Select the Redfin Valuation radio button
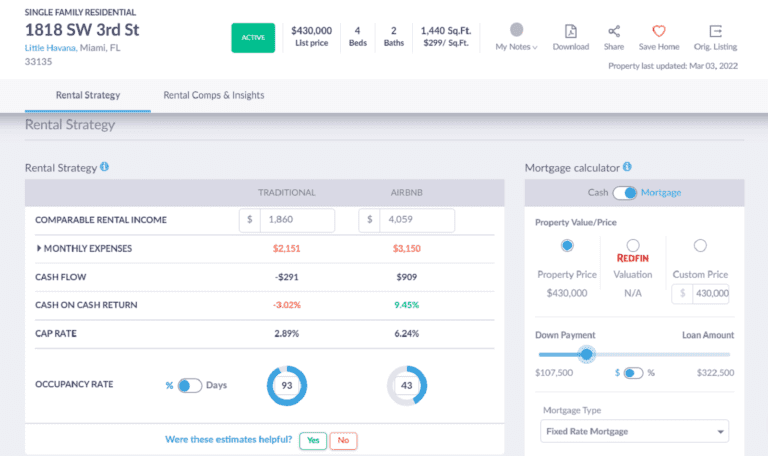 (633, 245)
